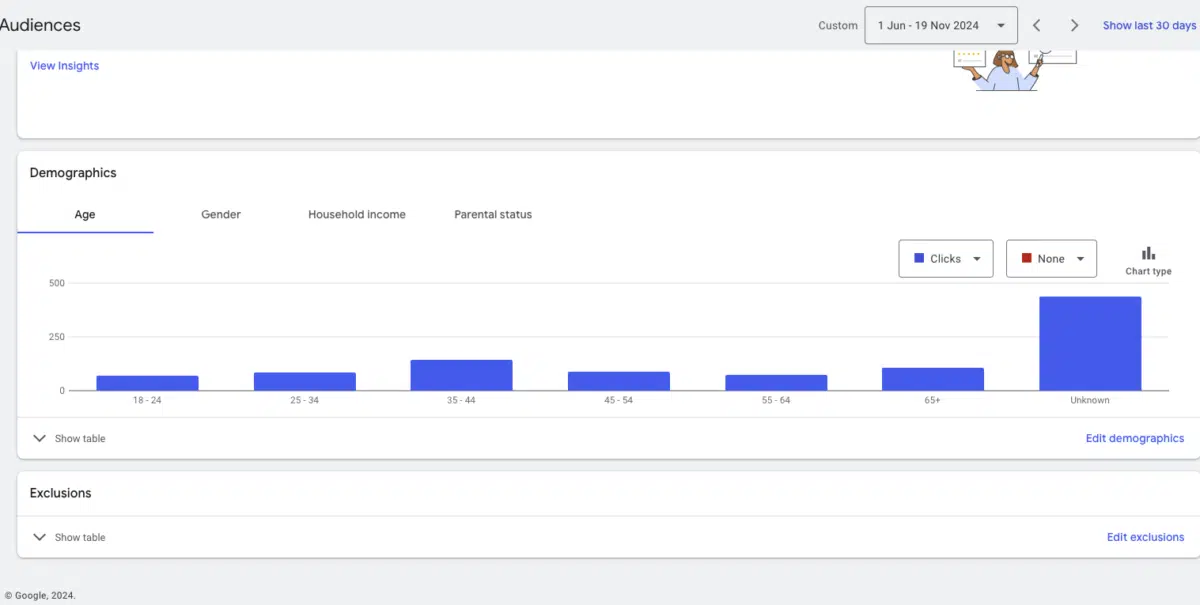Click the Demographics section heading
Image resolution: width=1200 pixels, height=605 pixels.
coord(73,173)
